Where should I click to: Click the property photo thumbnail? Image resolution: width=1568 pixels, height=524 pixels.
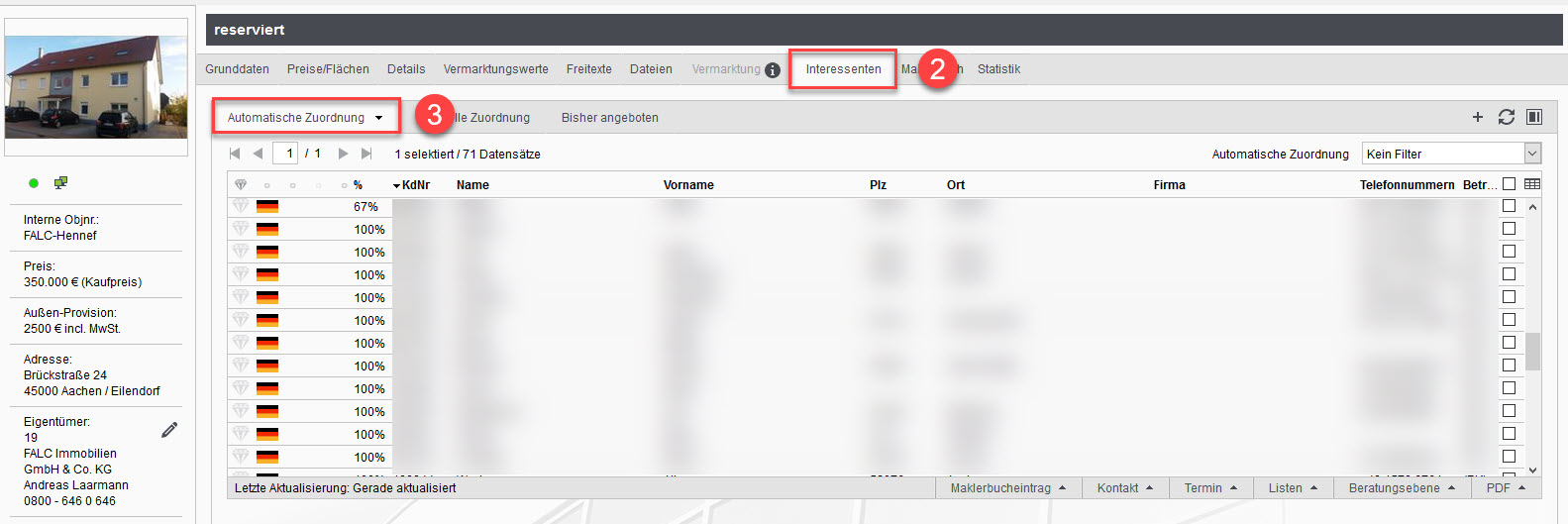tap(96, 87)
